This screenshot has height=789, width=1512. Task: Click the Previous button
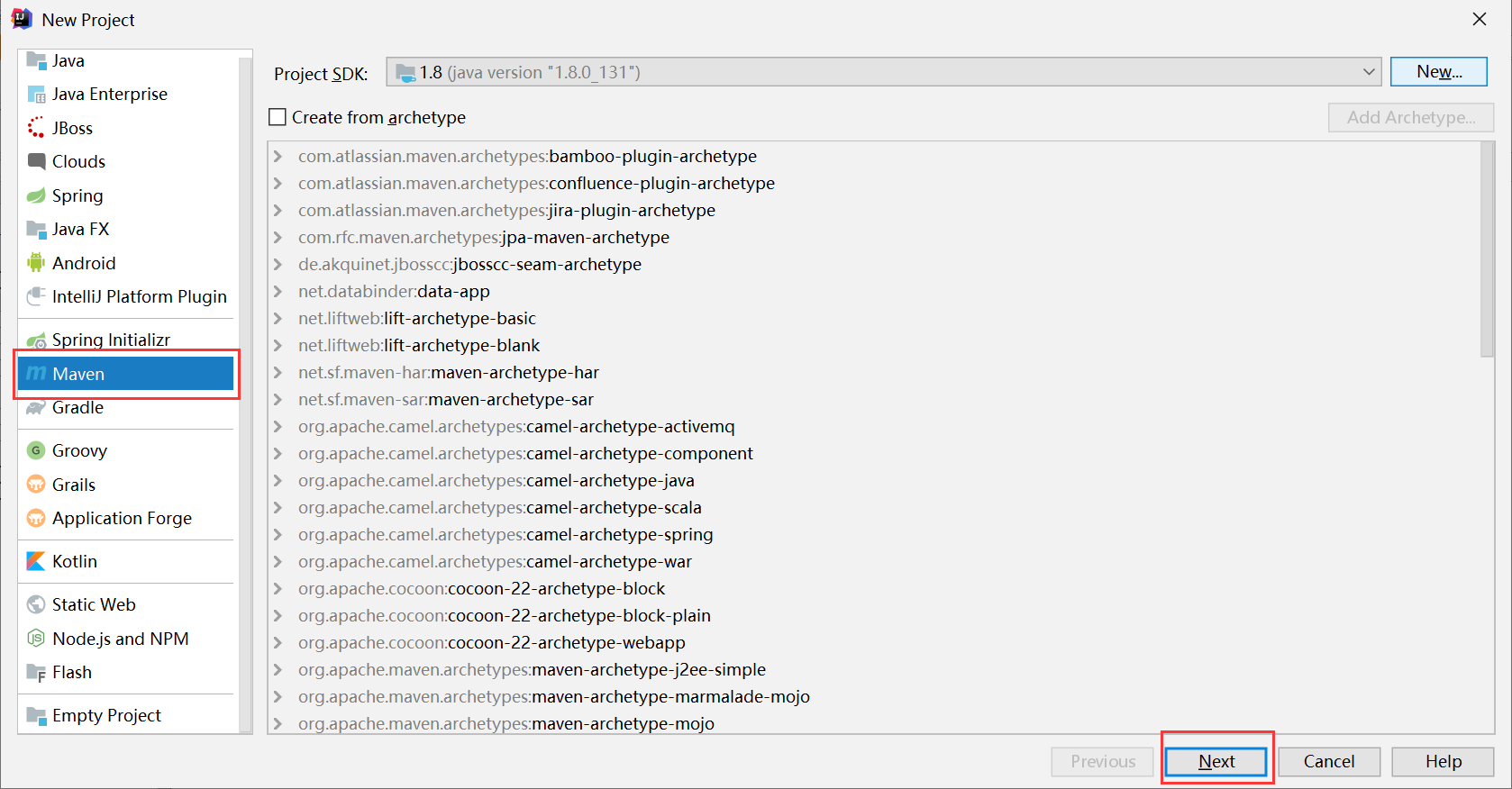pyautogui.click(x=1103, y=761)
